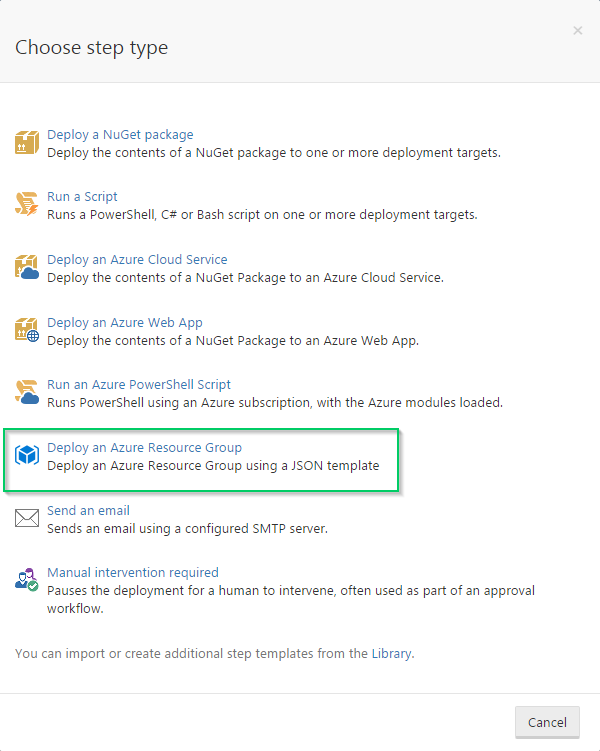The image size is (600, 751).
Task: Choose Deploy an Azure Cloud Service
Action: pos(137,260)
